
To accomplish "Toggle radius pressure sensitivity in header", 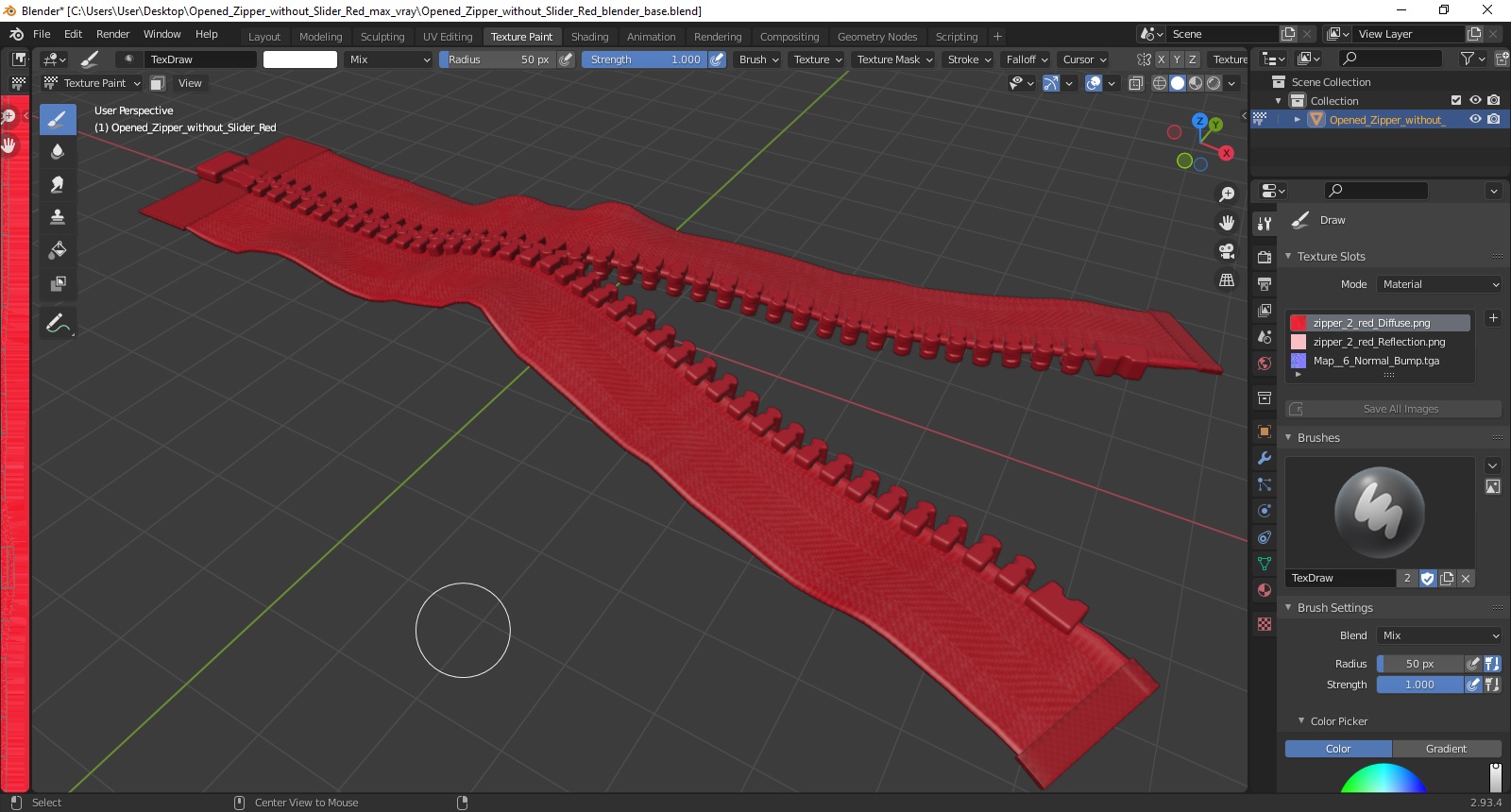I will pos(566,59).
